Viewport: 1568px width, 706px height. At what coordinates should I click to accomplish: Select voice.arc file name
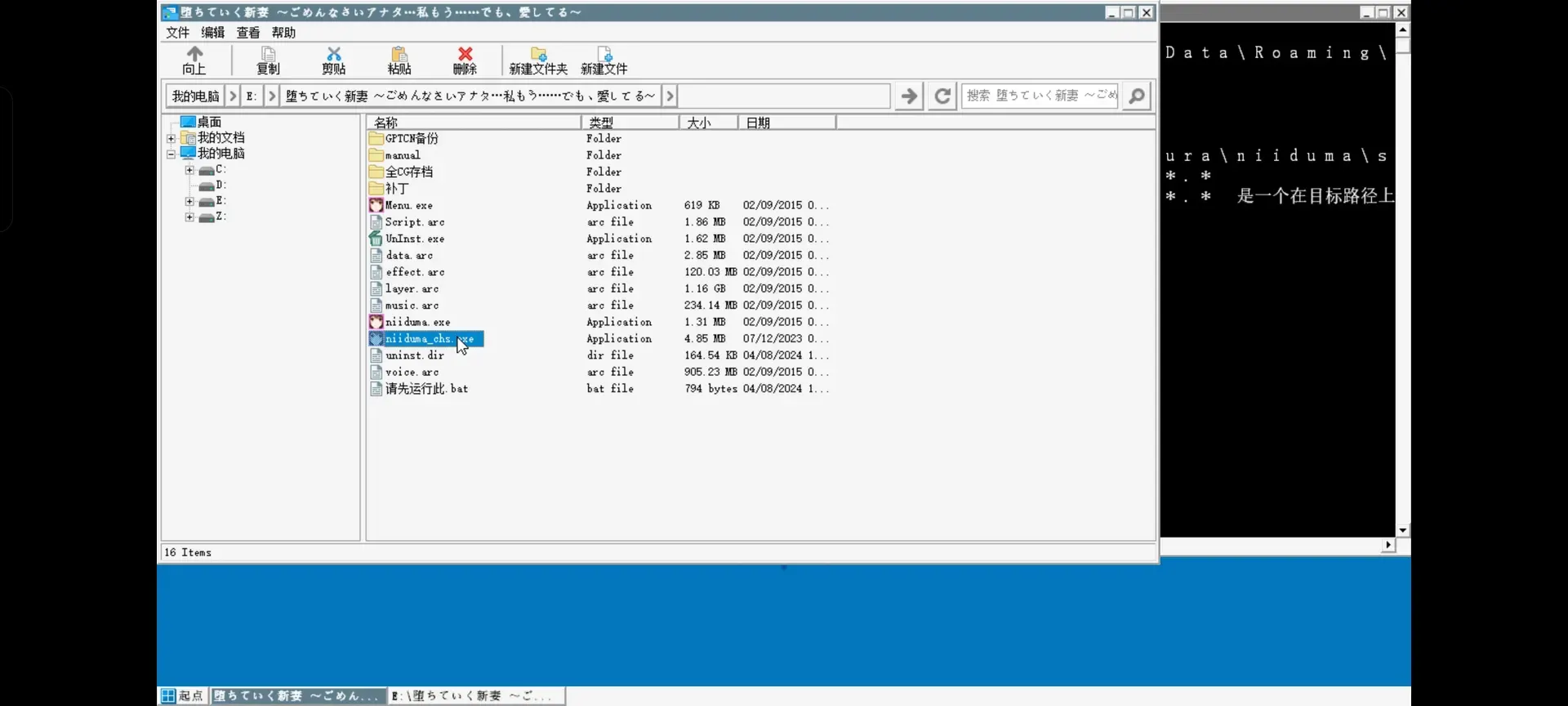(x=412, y=372)
